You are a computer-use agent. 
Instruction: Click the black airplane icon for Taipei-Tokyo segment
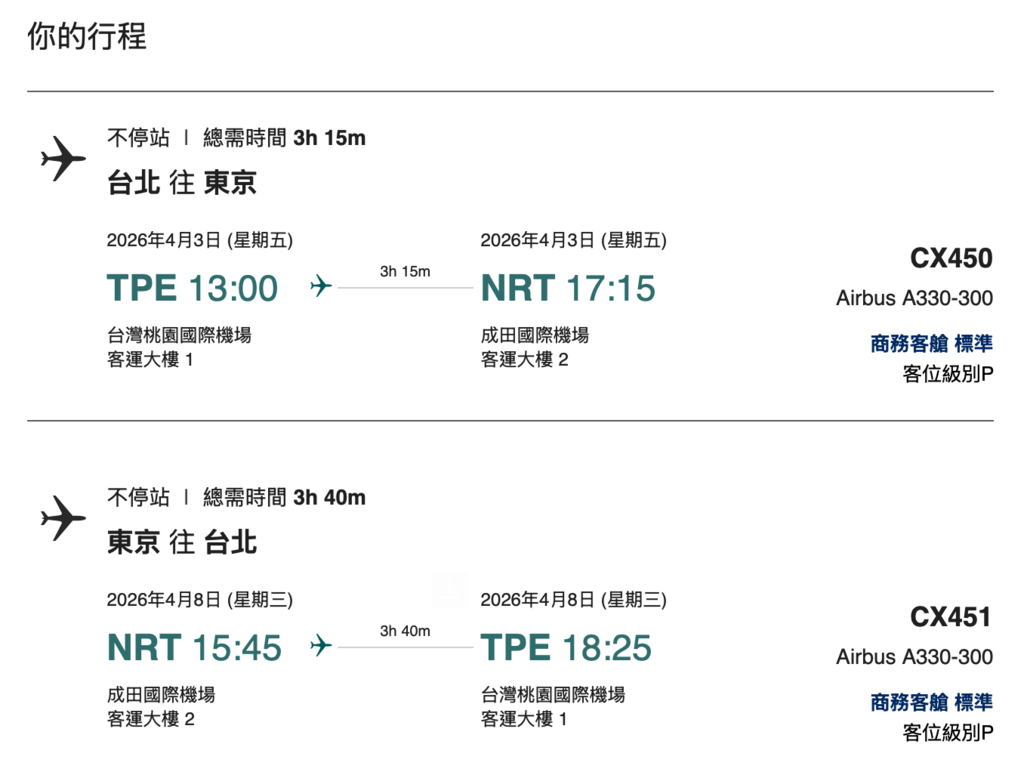[x=63, y=160]
